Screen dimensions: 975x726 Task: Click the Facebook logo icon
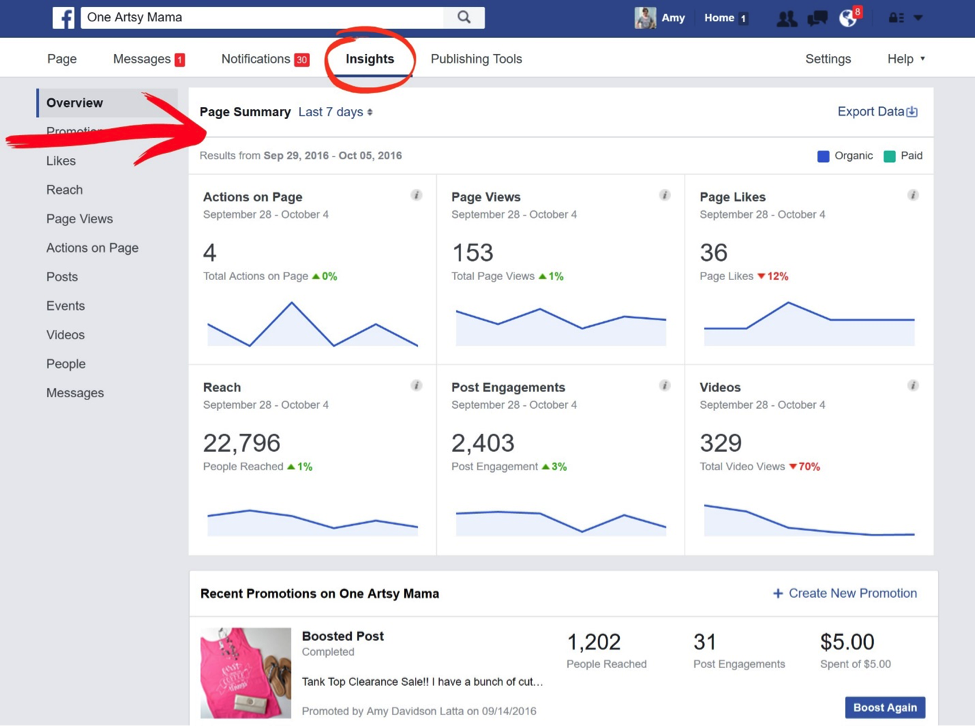coord(63,17)
